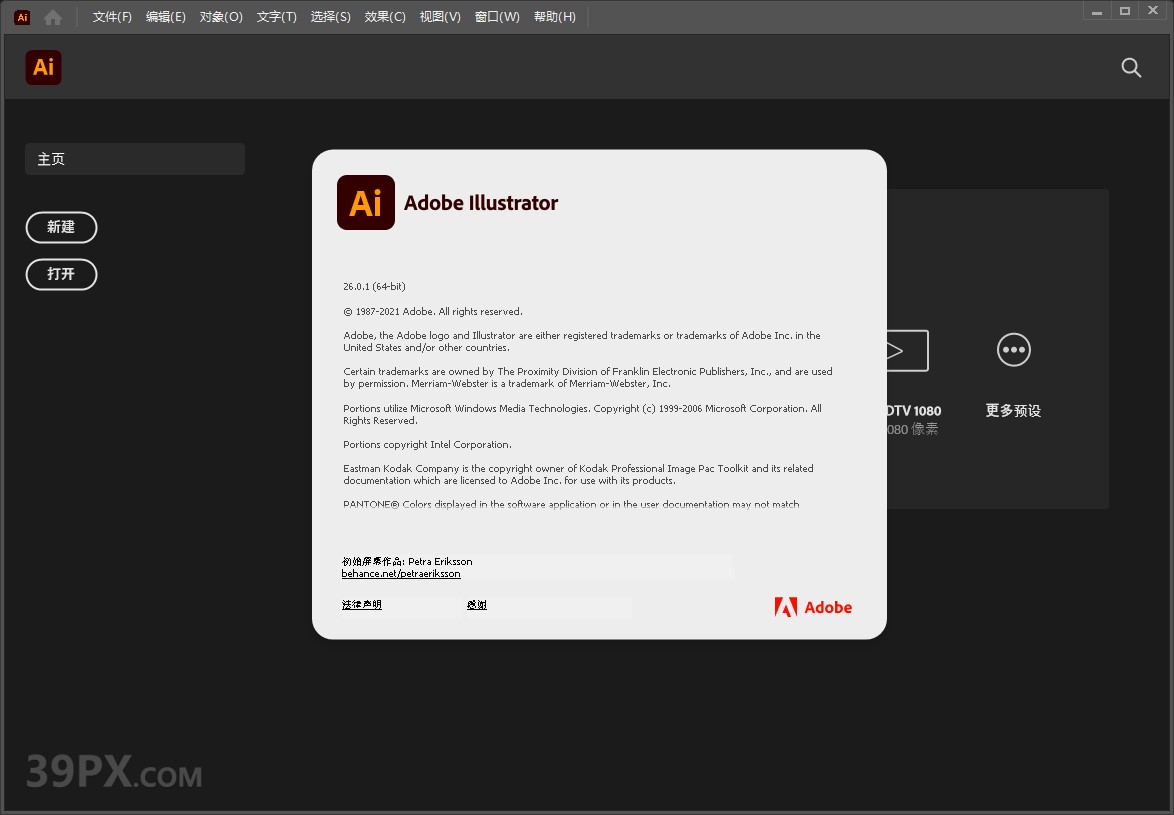
Task: Open the 窗口(W) menu
Action: pyautogui.click(x=497, y=16)
